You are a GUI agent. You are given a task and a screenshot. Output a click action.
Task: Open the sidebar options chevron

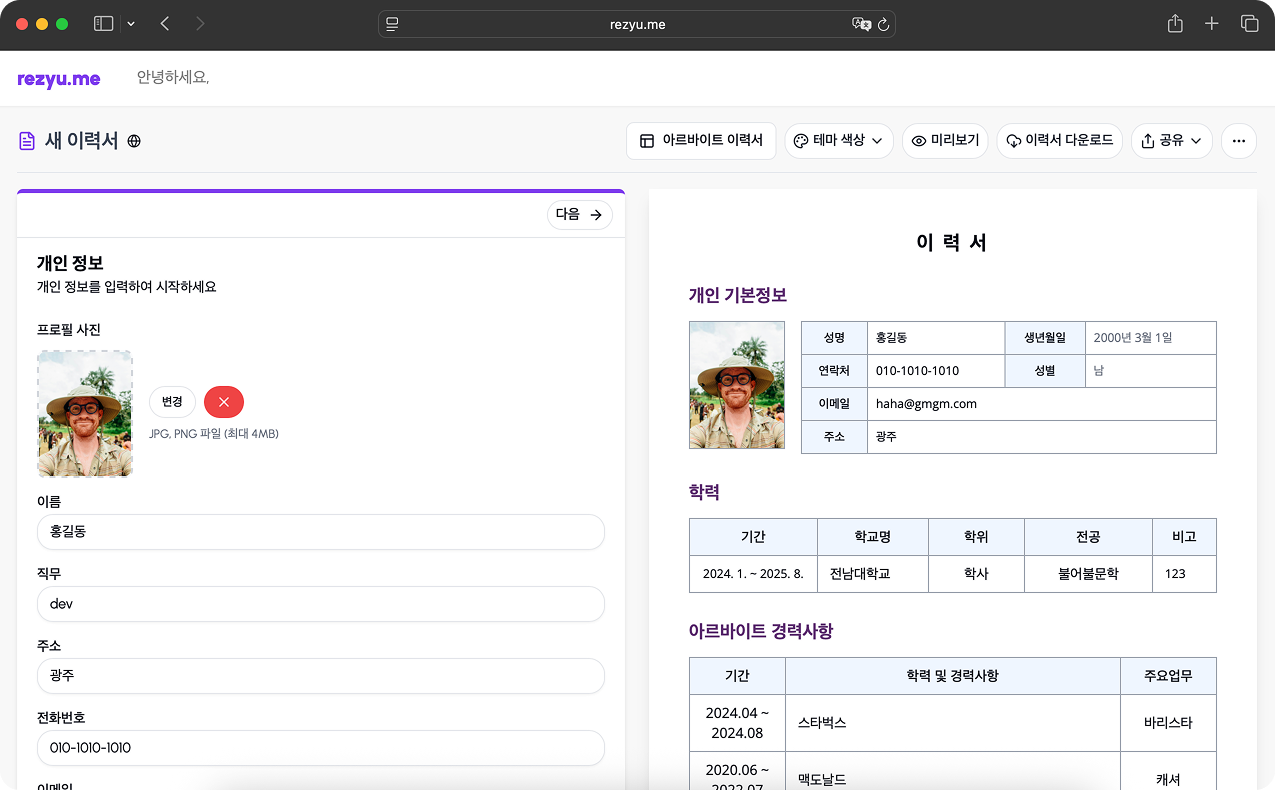(x=131, y=24)
